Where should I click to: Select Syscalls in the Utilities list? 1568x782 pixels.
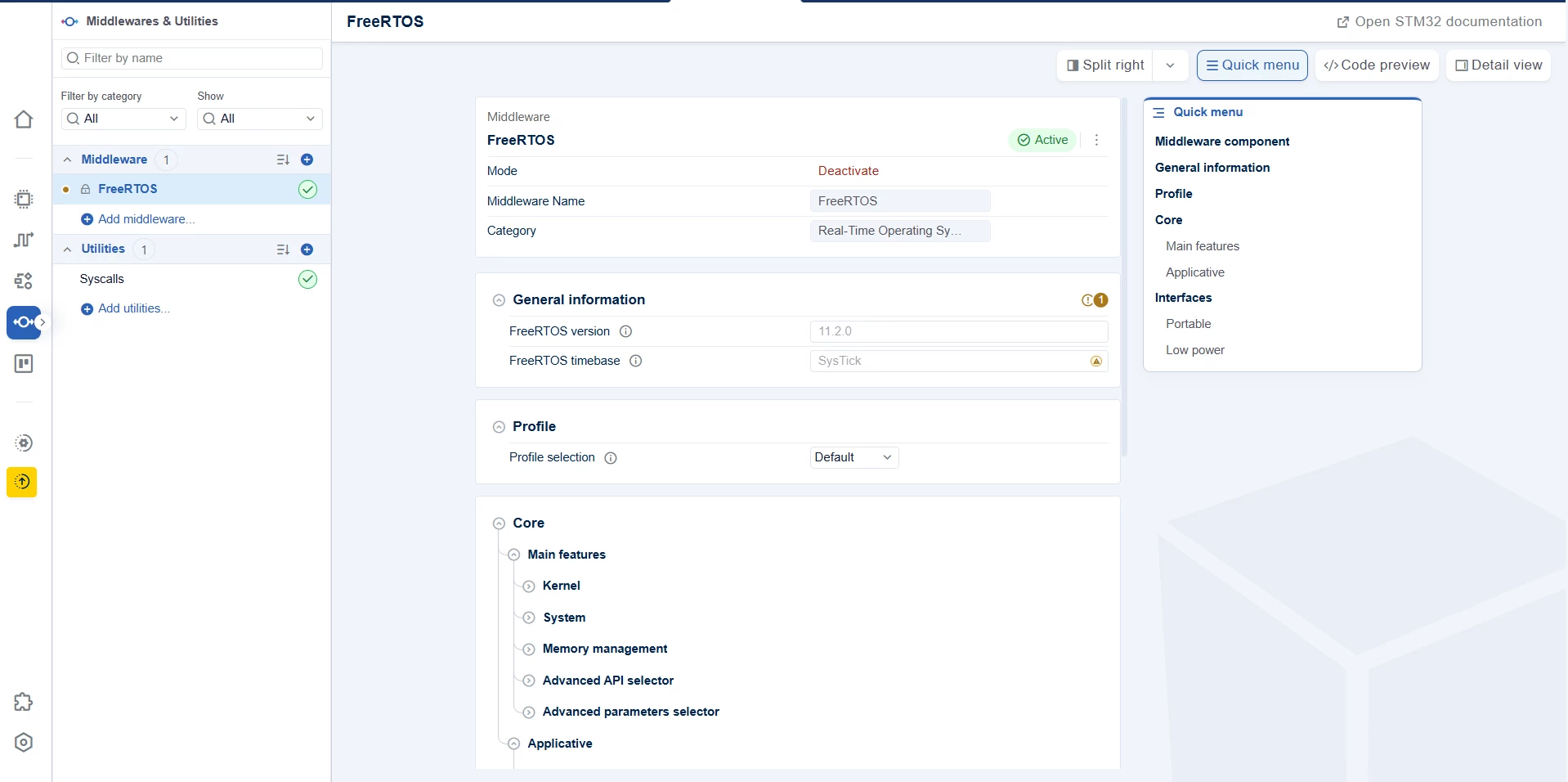(x=192, y=279)
